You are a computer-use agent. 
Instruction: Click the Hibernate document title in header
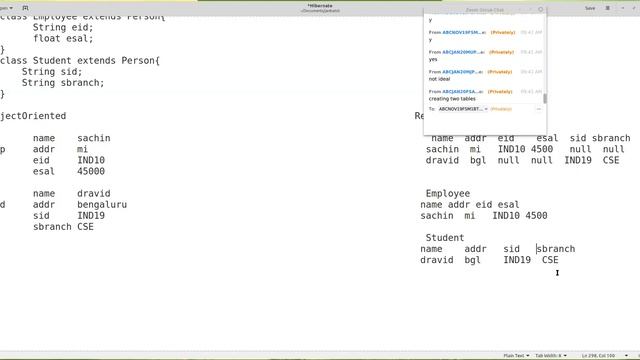click(320, 6)
